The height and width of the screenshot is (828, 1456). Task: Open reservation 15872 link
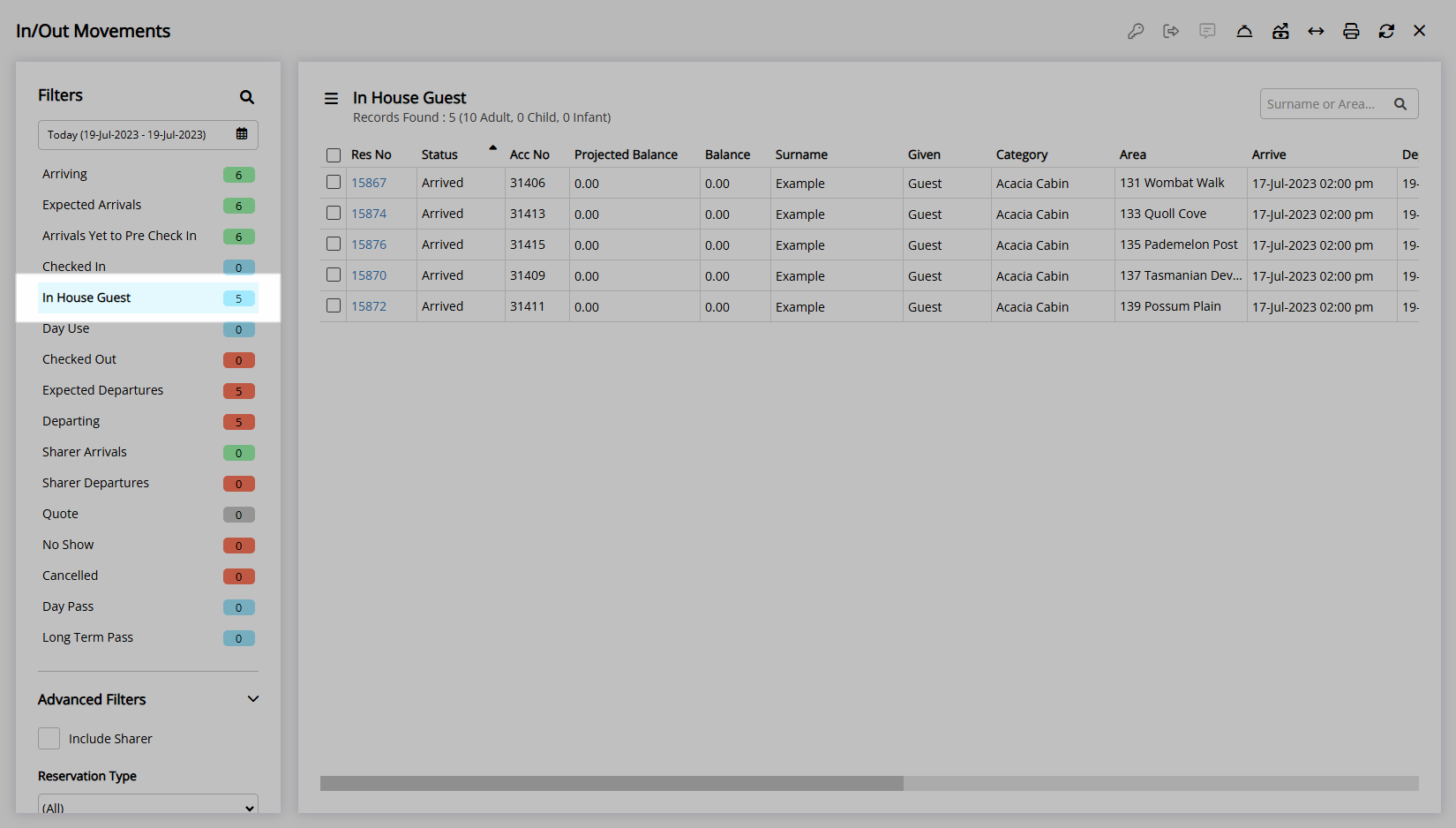tap(369, 306)
